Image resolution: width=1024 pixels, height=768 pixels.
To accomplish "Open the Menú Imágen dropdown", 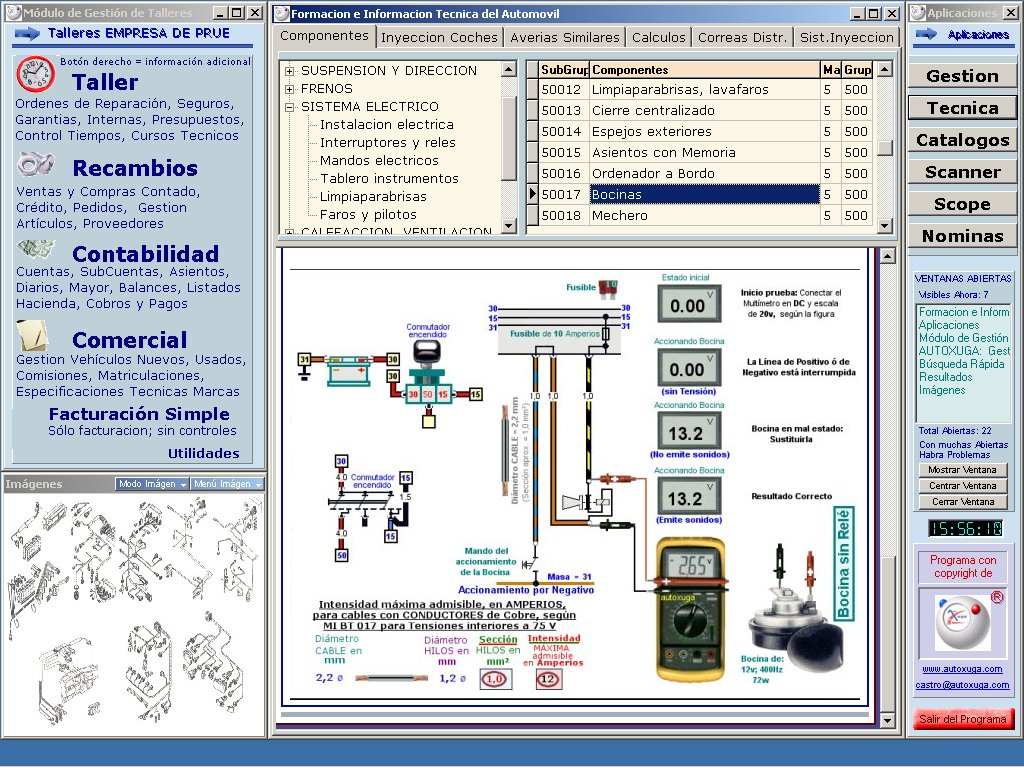I will coord(227,484).
